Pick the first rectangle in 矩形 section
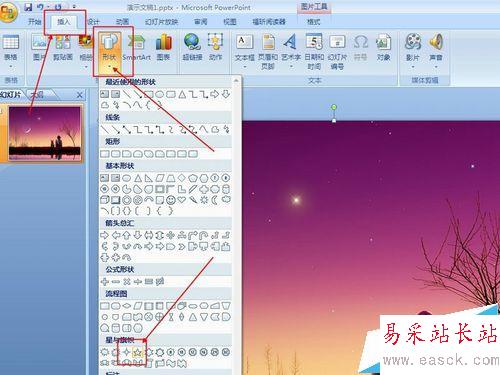500x375 pixels. tap(105, 154)
